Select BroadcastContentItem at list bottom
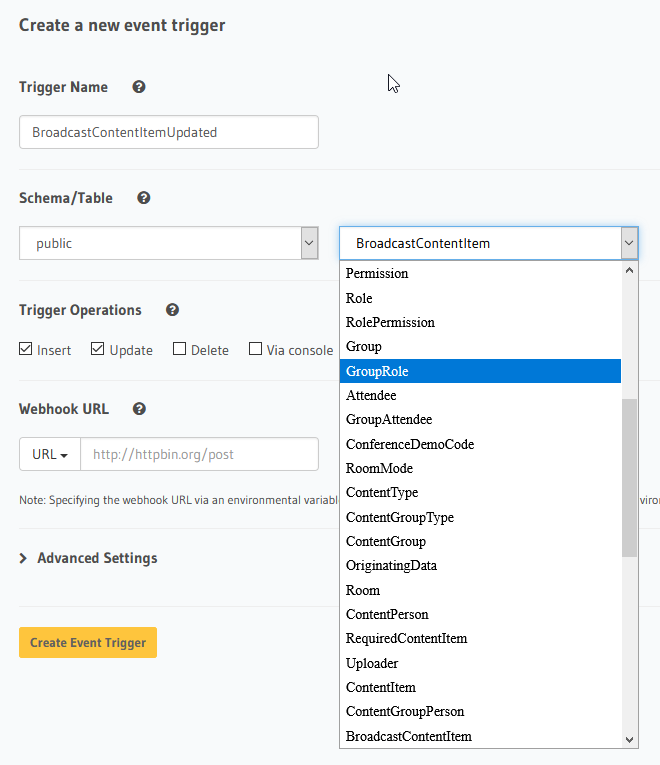The height and width of the screenshot is (765, 660). click(480, 736)
